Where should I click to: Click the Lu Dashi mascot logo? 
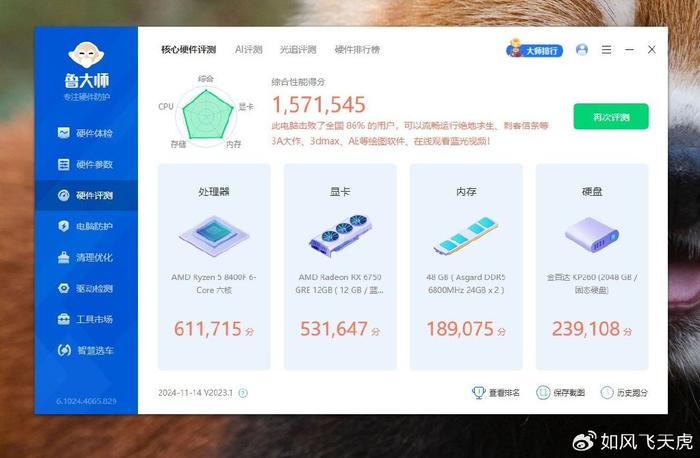86,55
